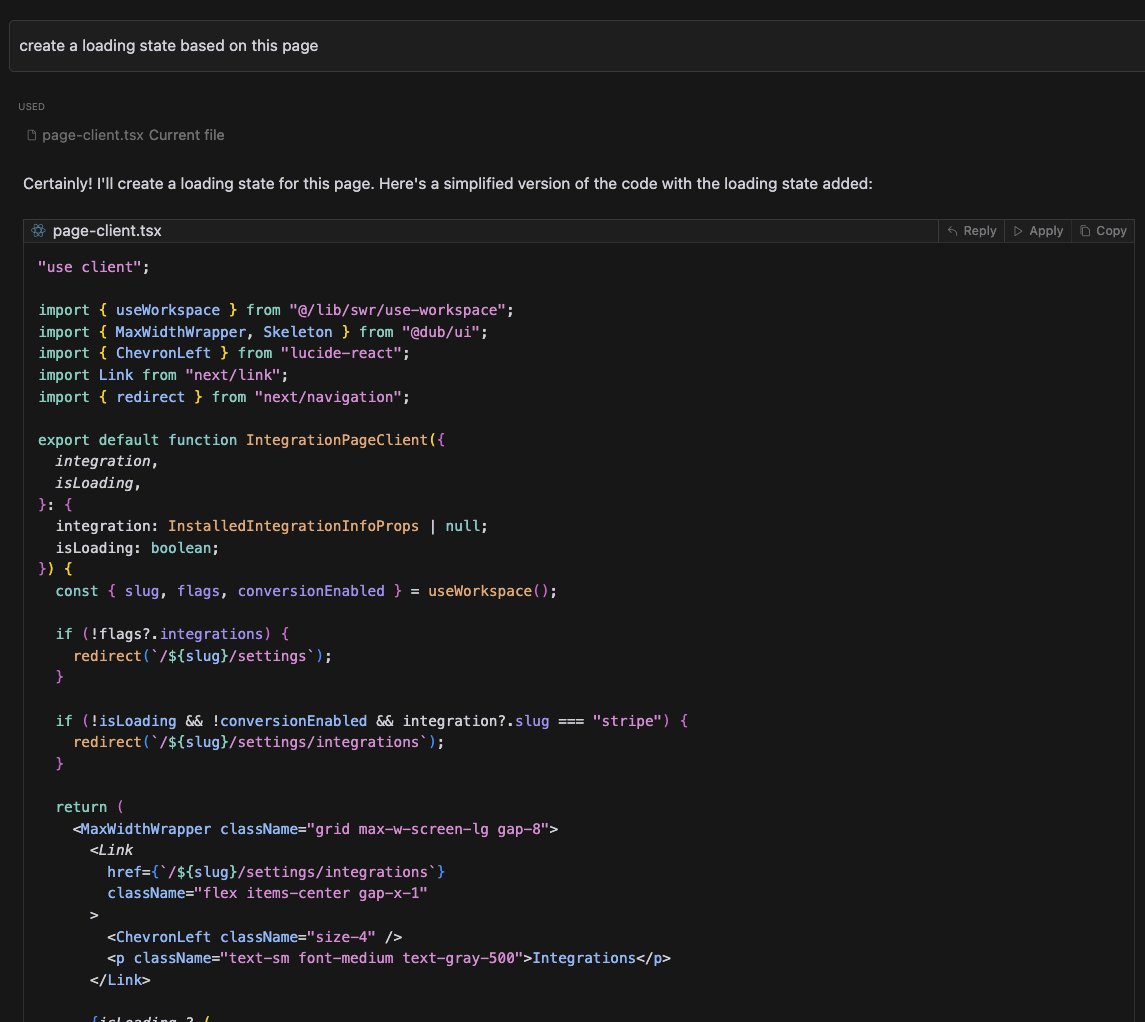1145x1022 pixels.
Task: Click the Integrations paragraph text line
Action: (x=388, y=958)
